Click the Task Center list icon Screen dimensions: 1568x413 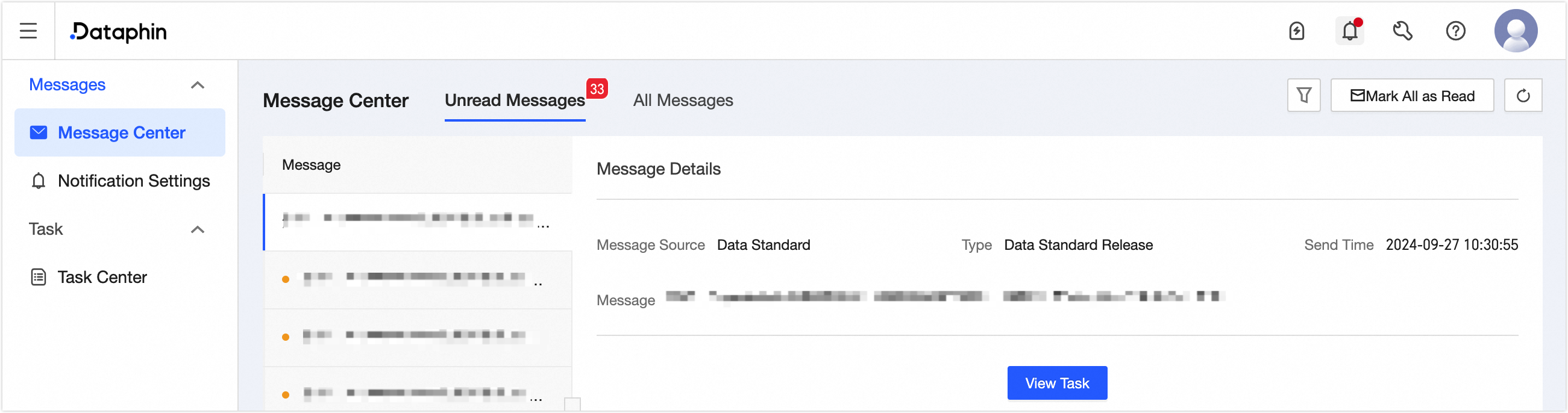click(38, 277)
